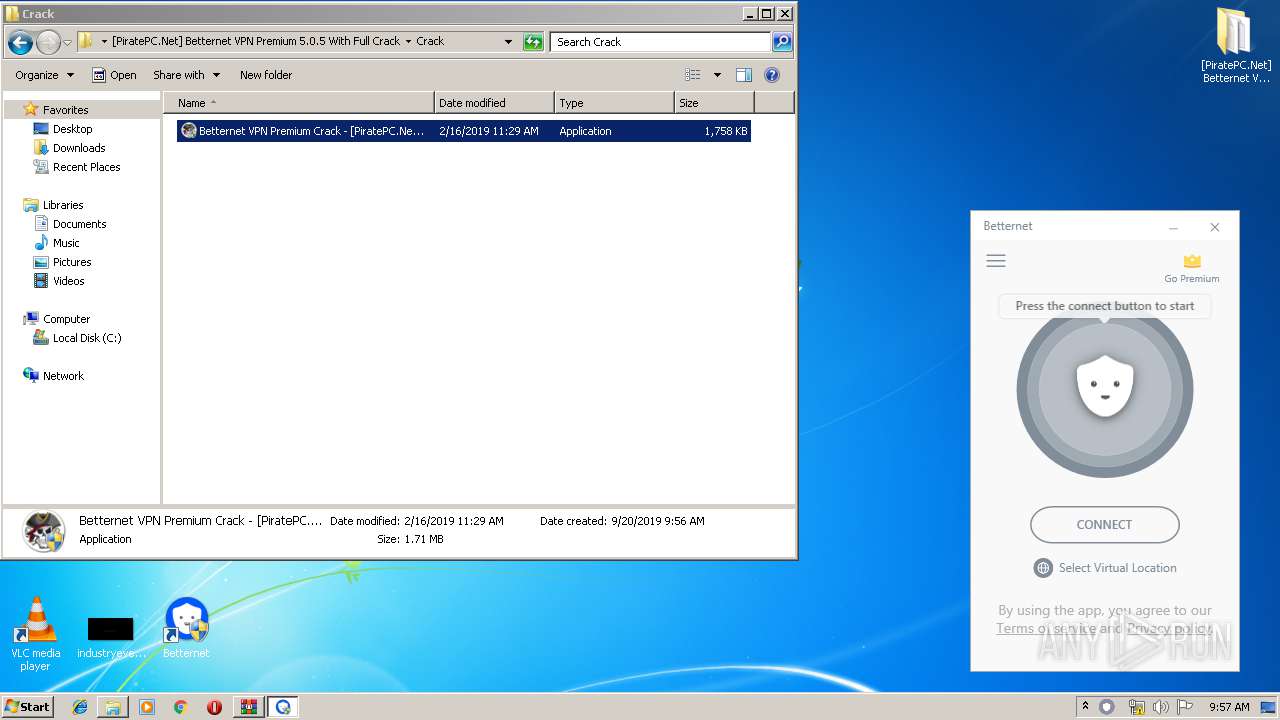Click the Betternet shield mascot icon
This screenshot has width=1280, height=720.
click(x=1104, y=388)
